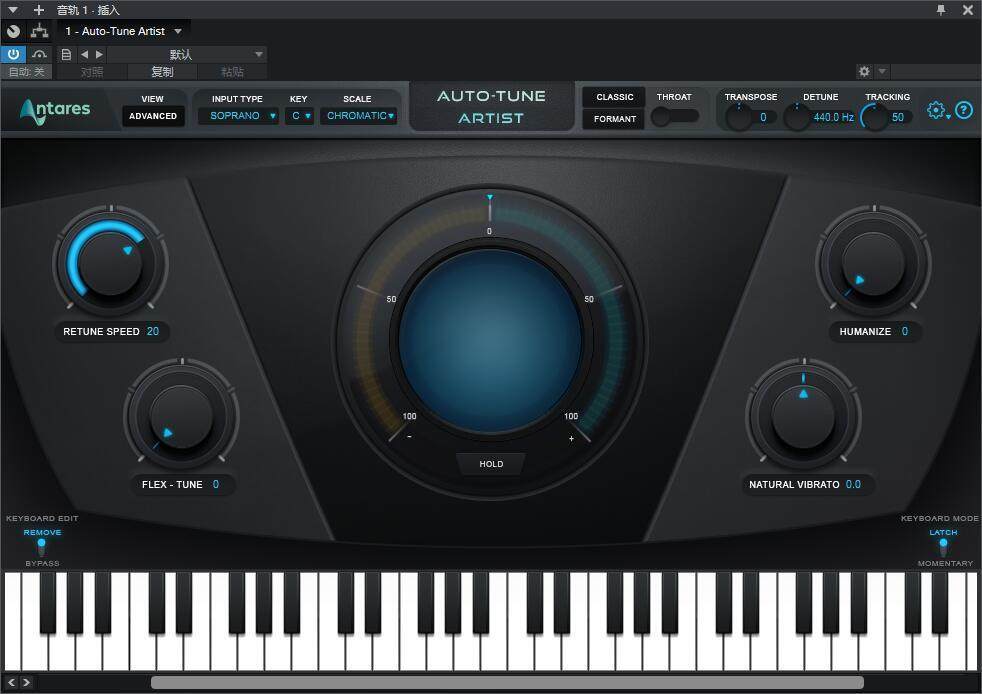The width and height of the screenshot is (982, 694).
Task: Click the preset file icon
Action: click(66, 54)
